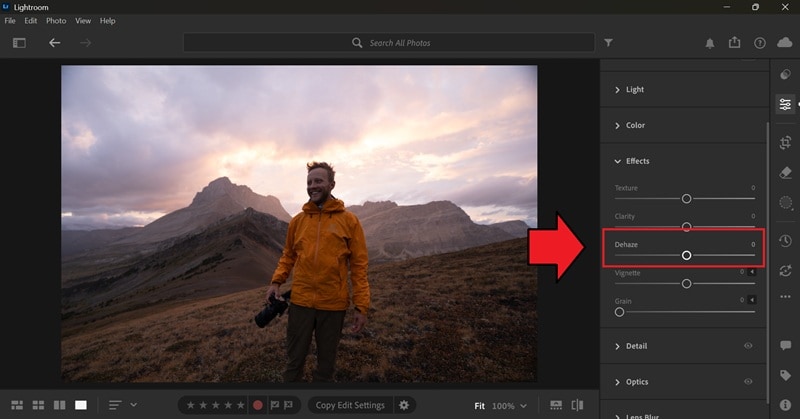Select the Healing eraser tool

click(x=785, y=172)
